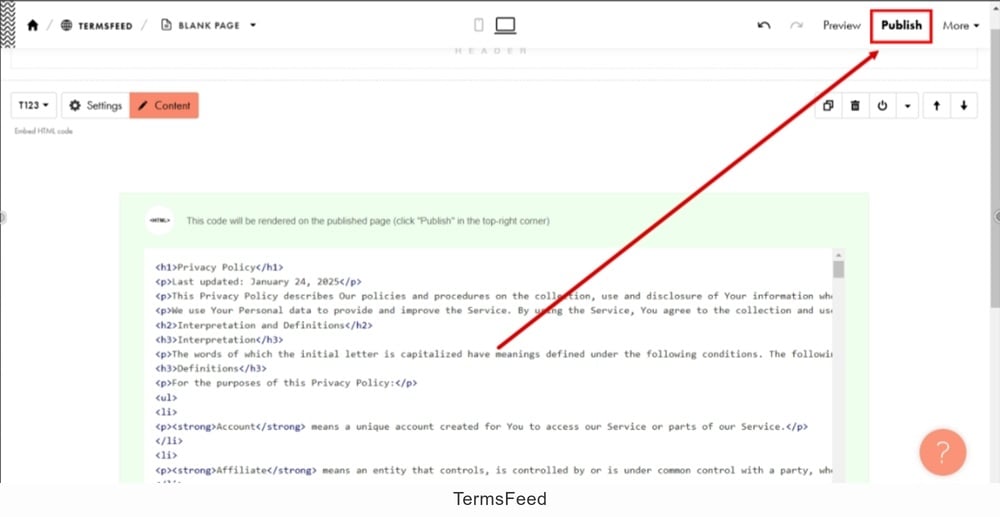The image size is (1000, 517).
Task: Open the More menu
Action: point(960,25)
